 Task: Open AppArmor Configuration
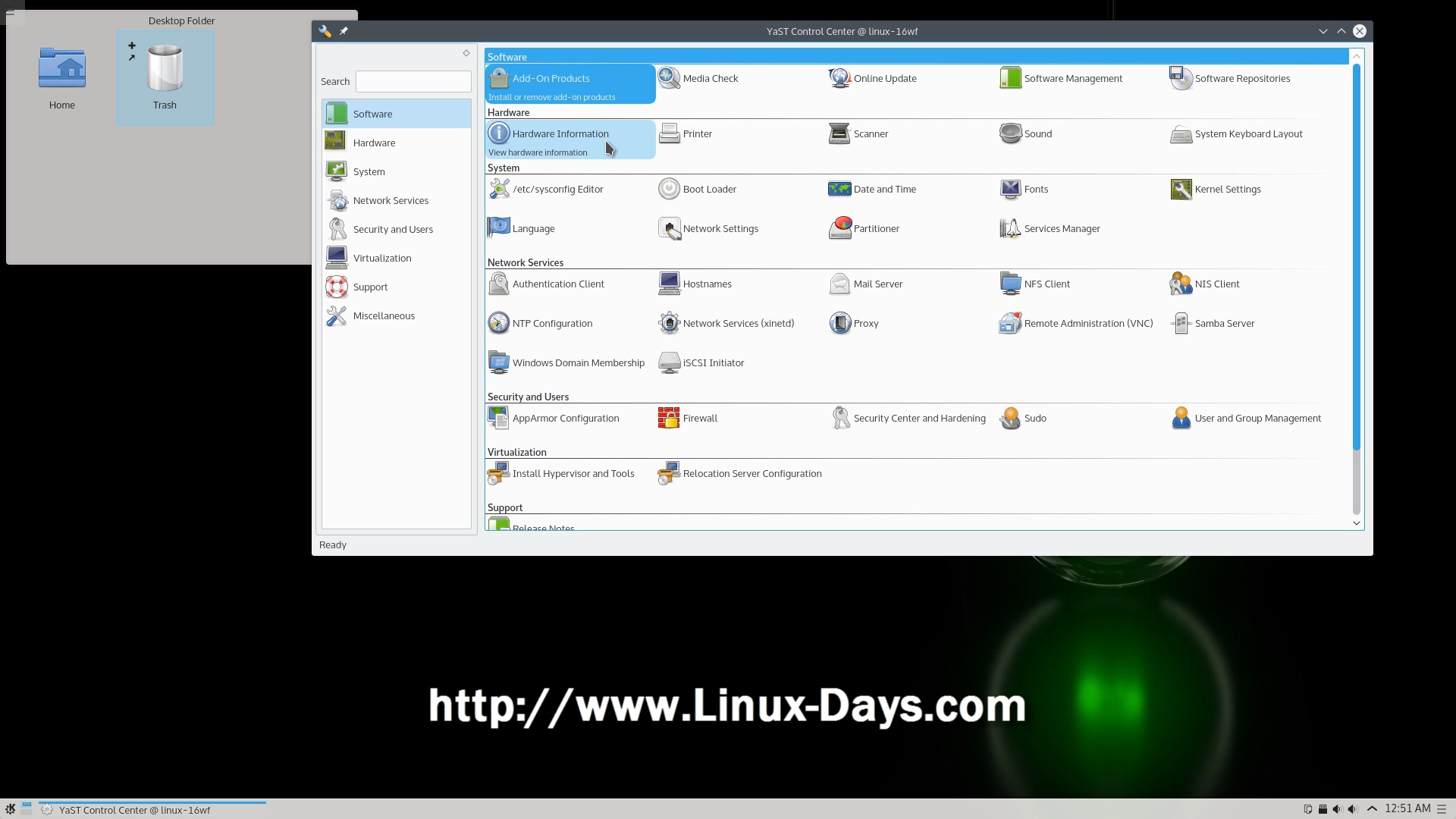coord(554,418)
